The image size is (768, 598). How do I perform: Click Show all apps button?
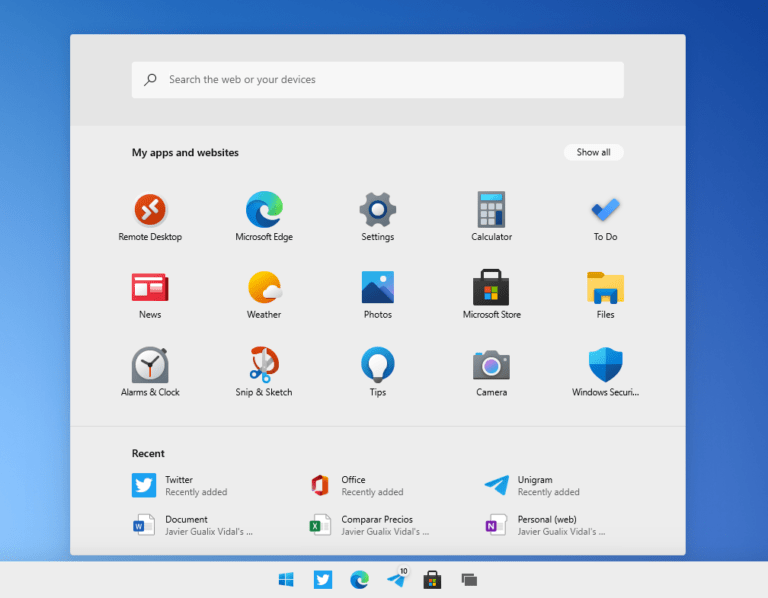[594, 152]
